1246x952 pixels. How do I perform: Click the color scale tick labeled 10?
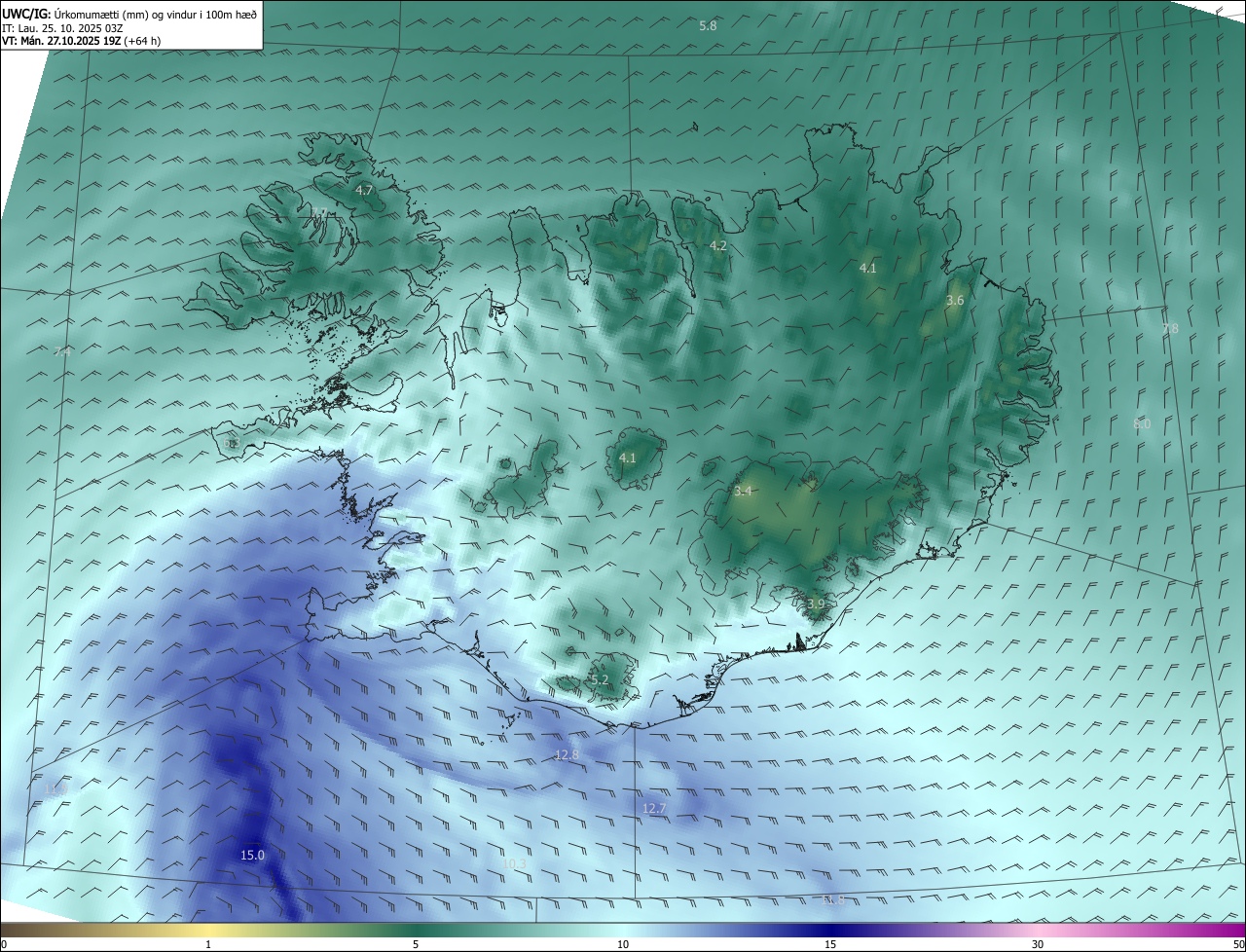[623, 944]
